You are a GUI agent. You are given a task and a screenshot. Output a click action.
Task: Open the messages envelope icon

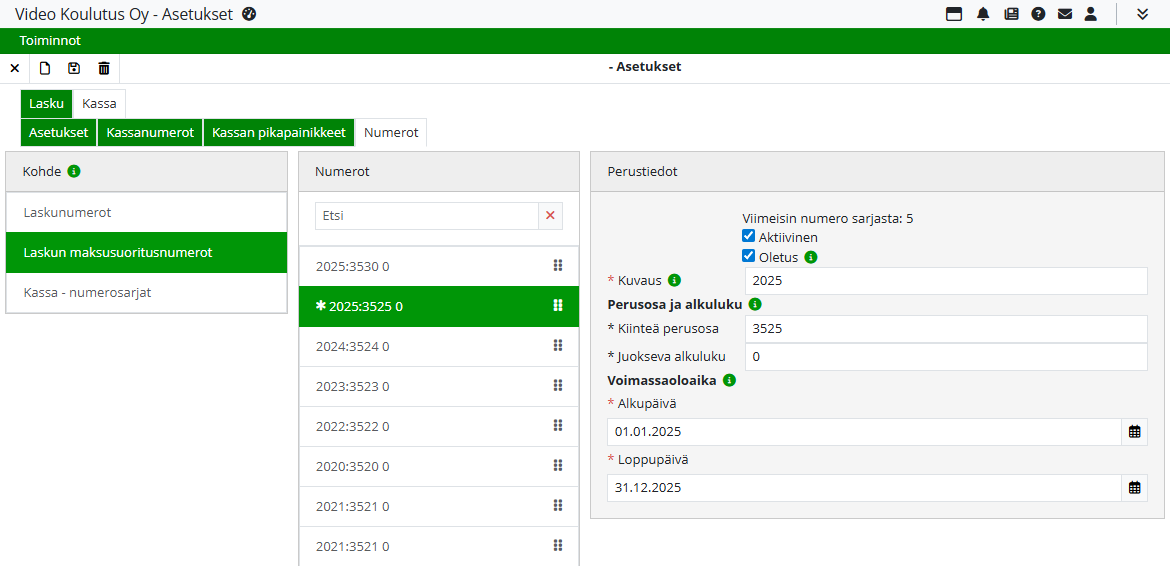(x=1065, y=14)
